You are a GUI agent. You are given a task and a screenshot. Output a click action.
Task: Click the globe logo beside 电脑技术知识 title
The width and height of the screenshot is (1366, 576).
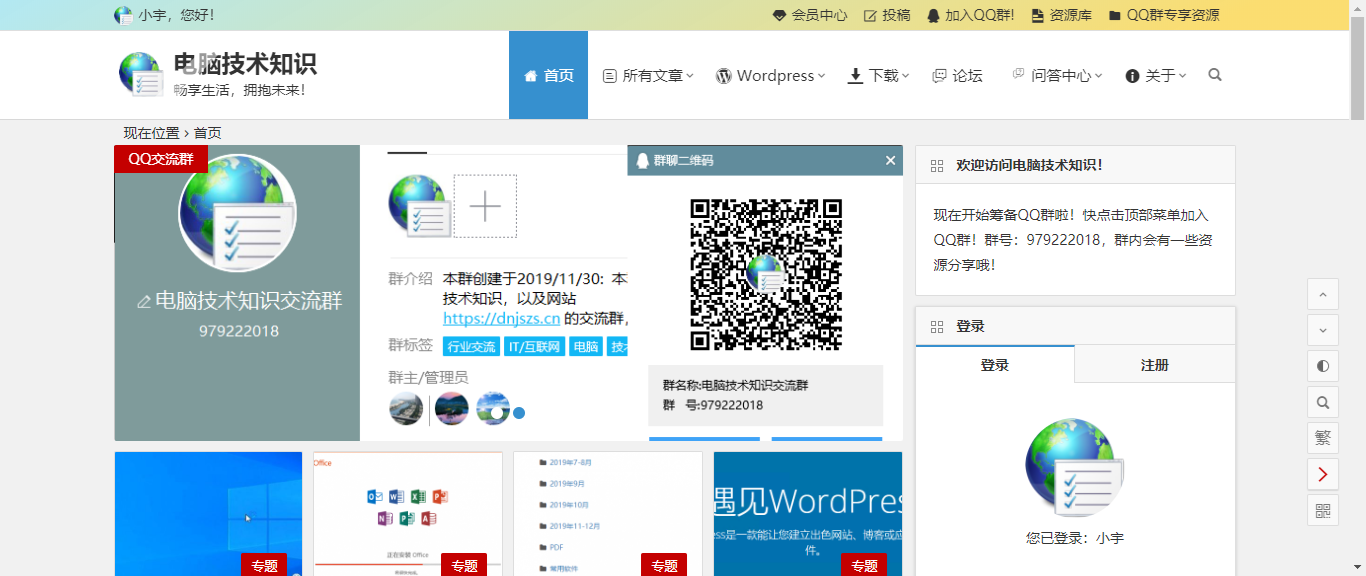pyautogui.click(x=141, y=75)
